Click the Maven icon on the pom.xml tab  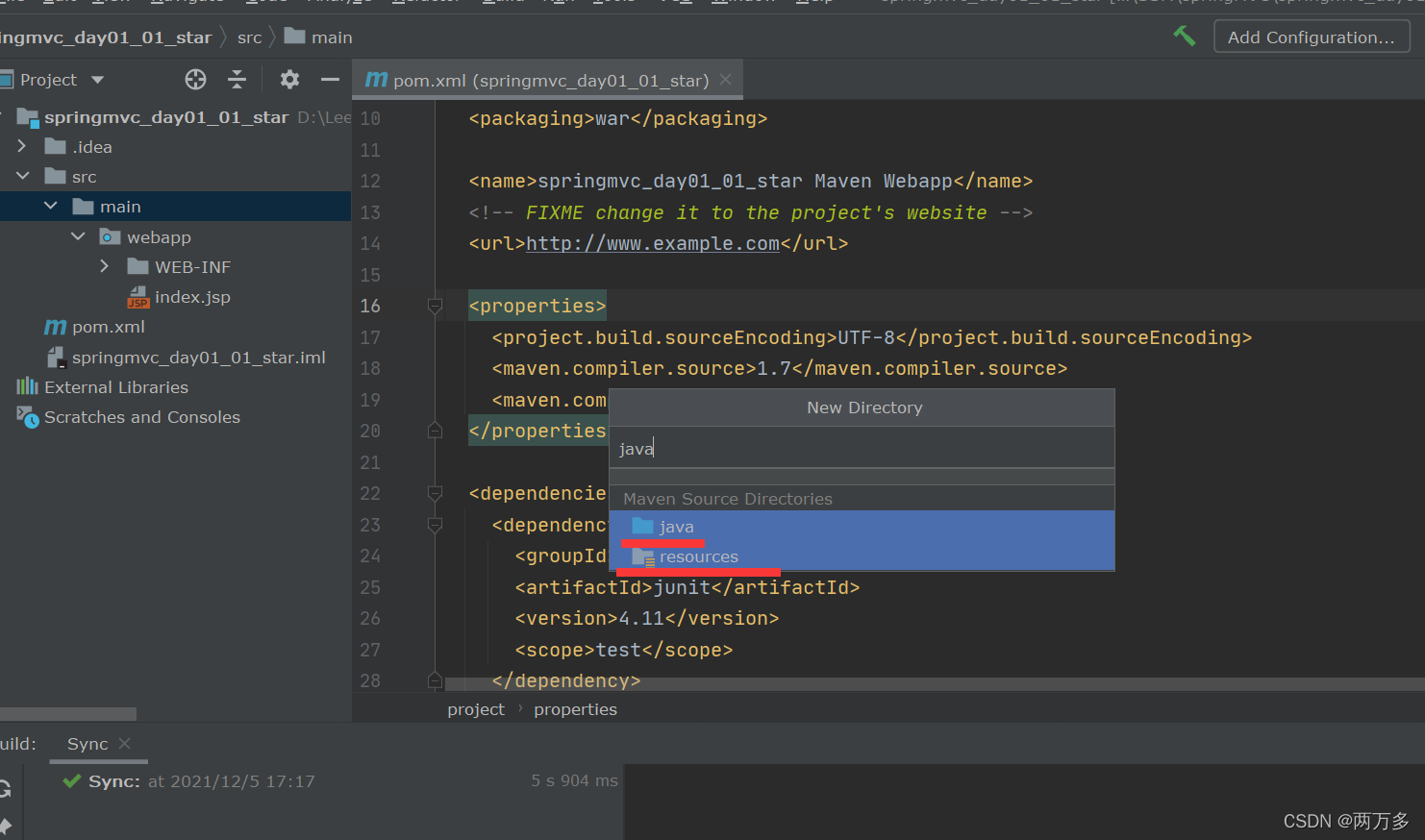click(376, 80)
